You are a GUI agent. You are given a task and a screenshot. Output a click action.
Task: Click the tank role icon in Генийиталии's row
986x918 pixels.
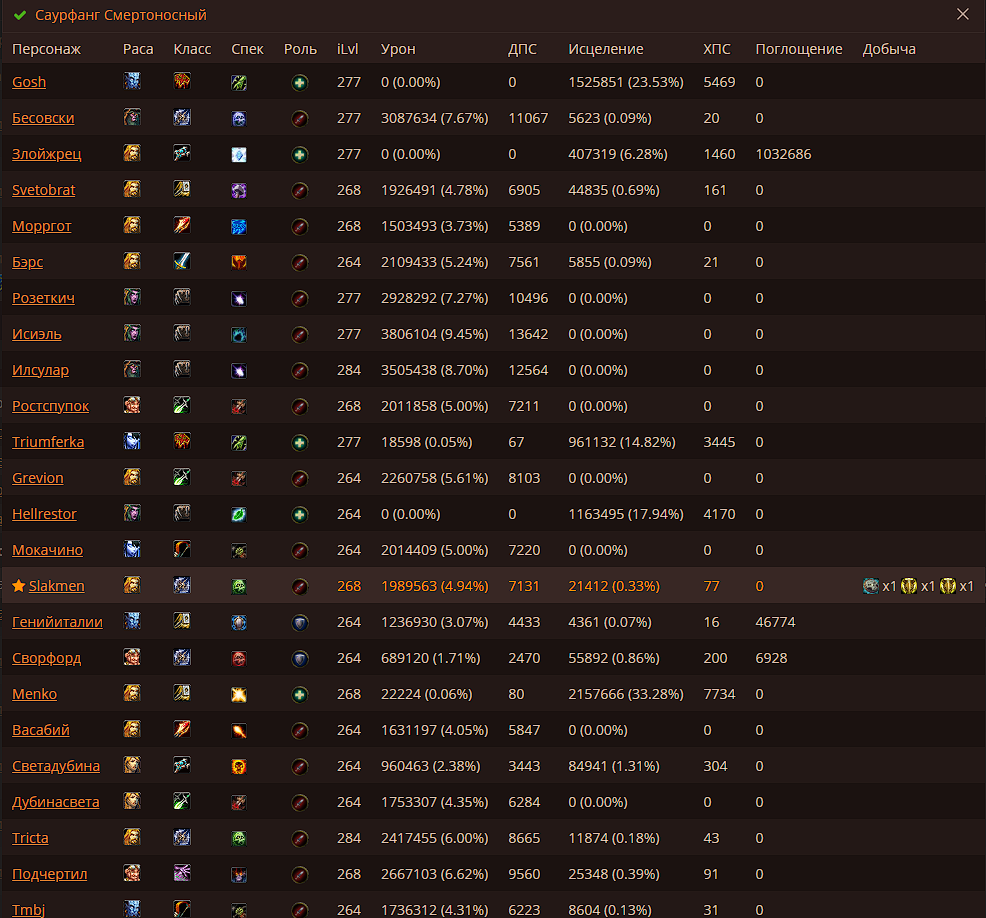pyautogui.click(x=299, y=623)
